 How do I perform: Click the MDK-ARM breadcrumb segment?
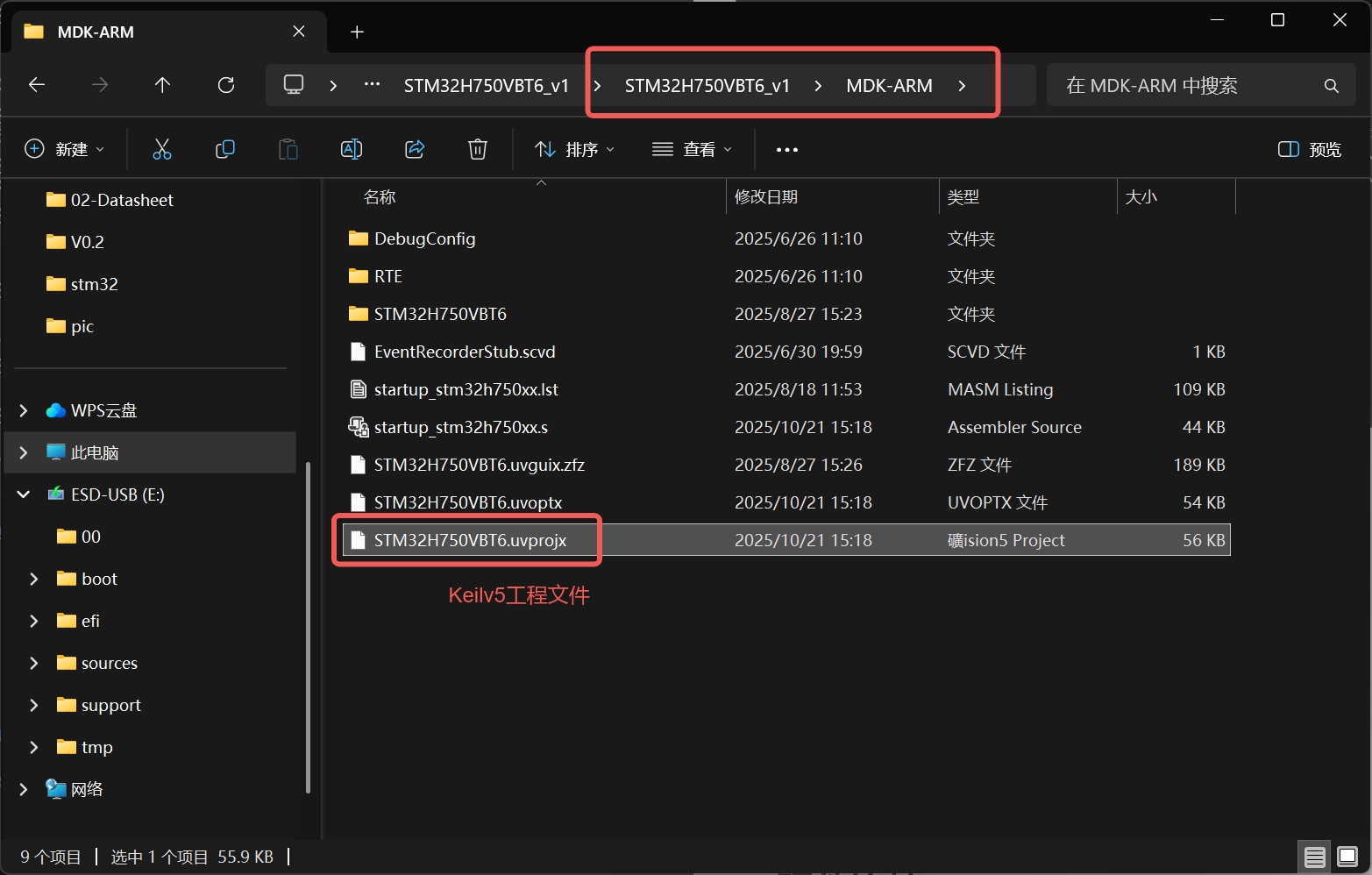889,86
